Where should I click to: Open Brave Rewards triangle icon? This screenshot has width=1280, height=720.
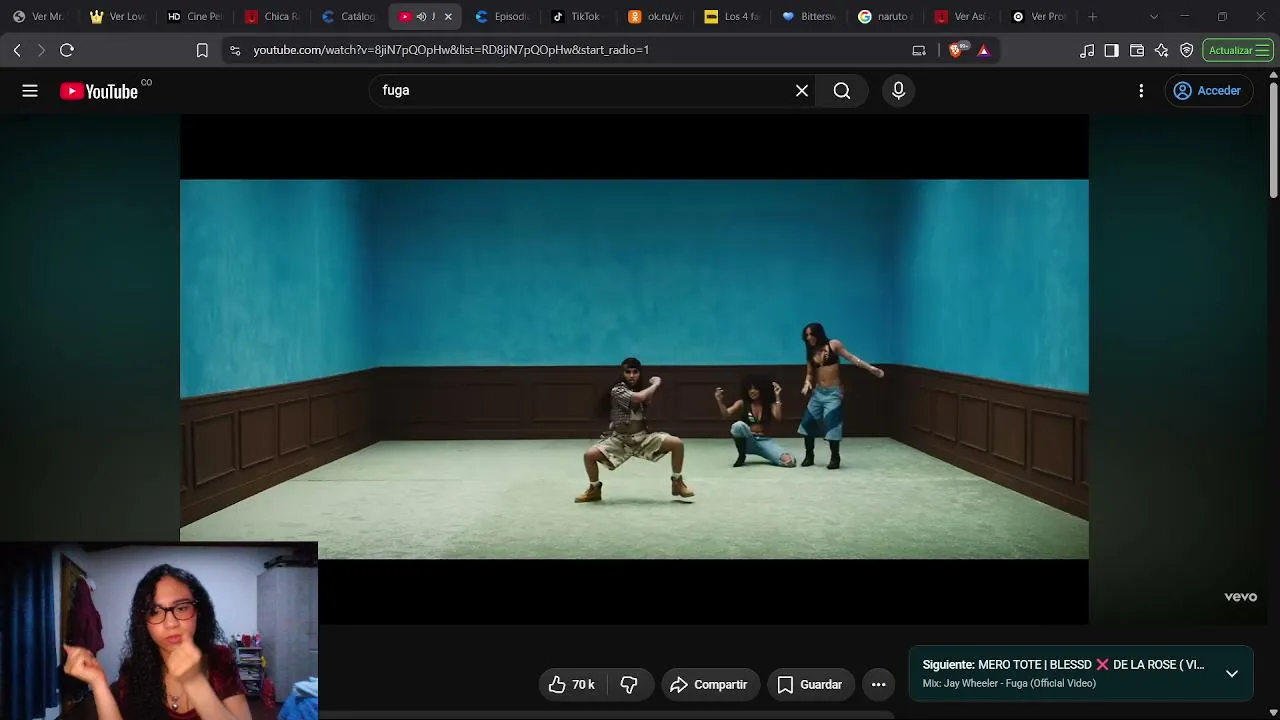pos(984,50)
